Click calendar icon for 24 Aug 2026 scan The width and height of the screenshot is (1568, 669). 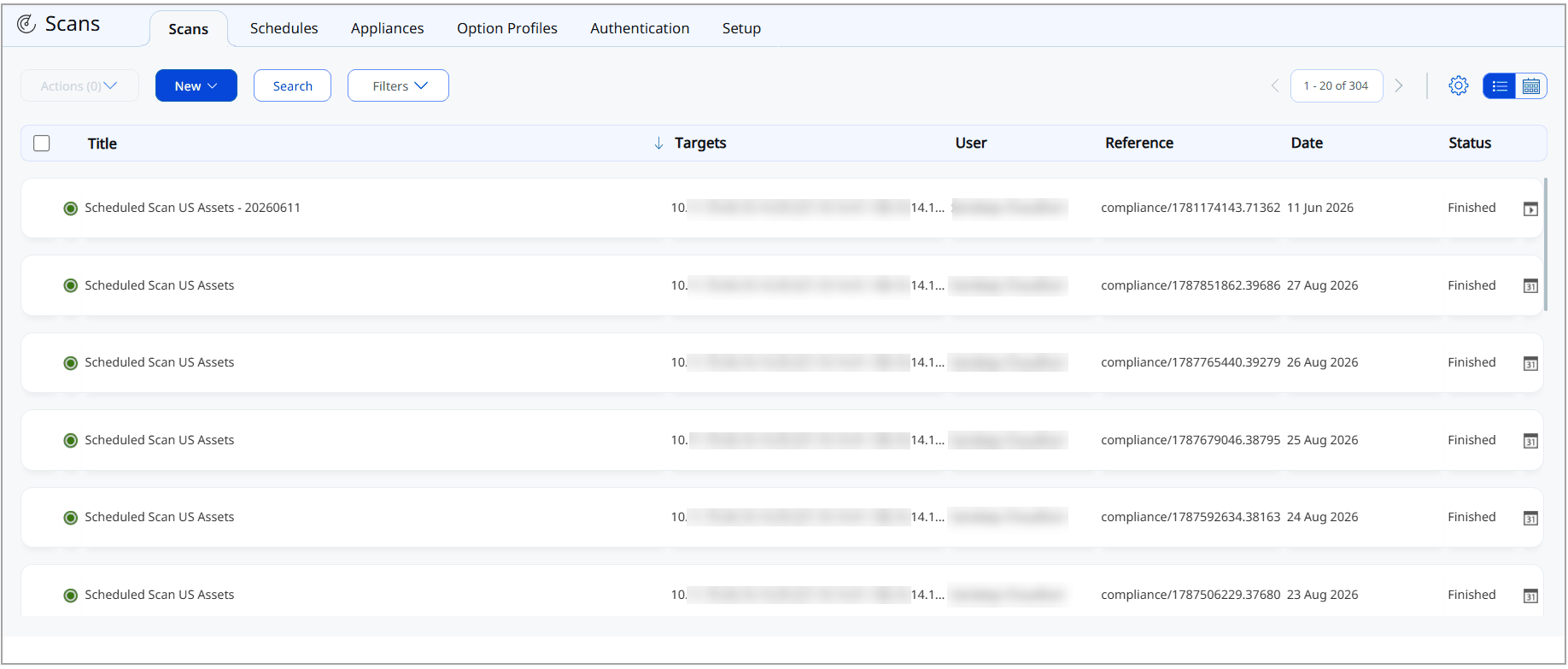[x=1531, y=519]
